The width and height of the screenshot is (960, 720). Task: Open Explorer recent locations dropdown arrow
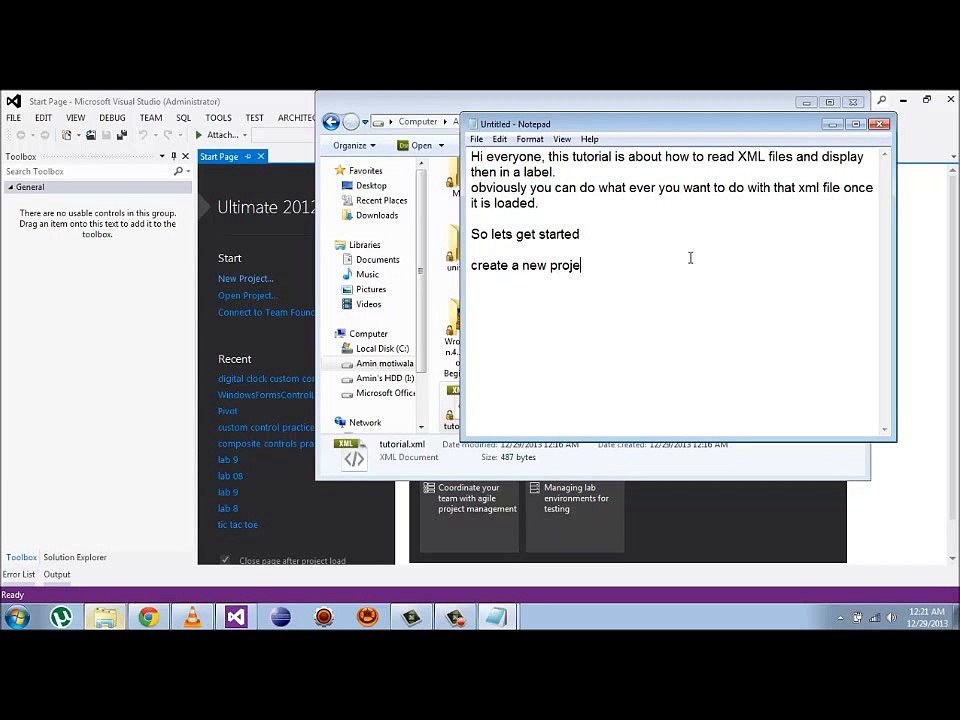pos(365,122)
